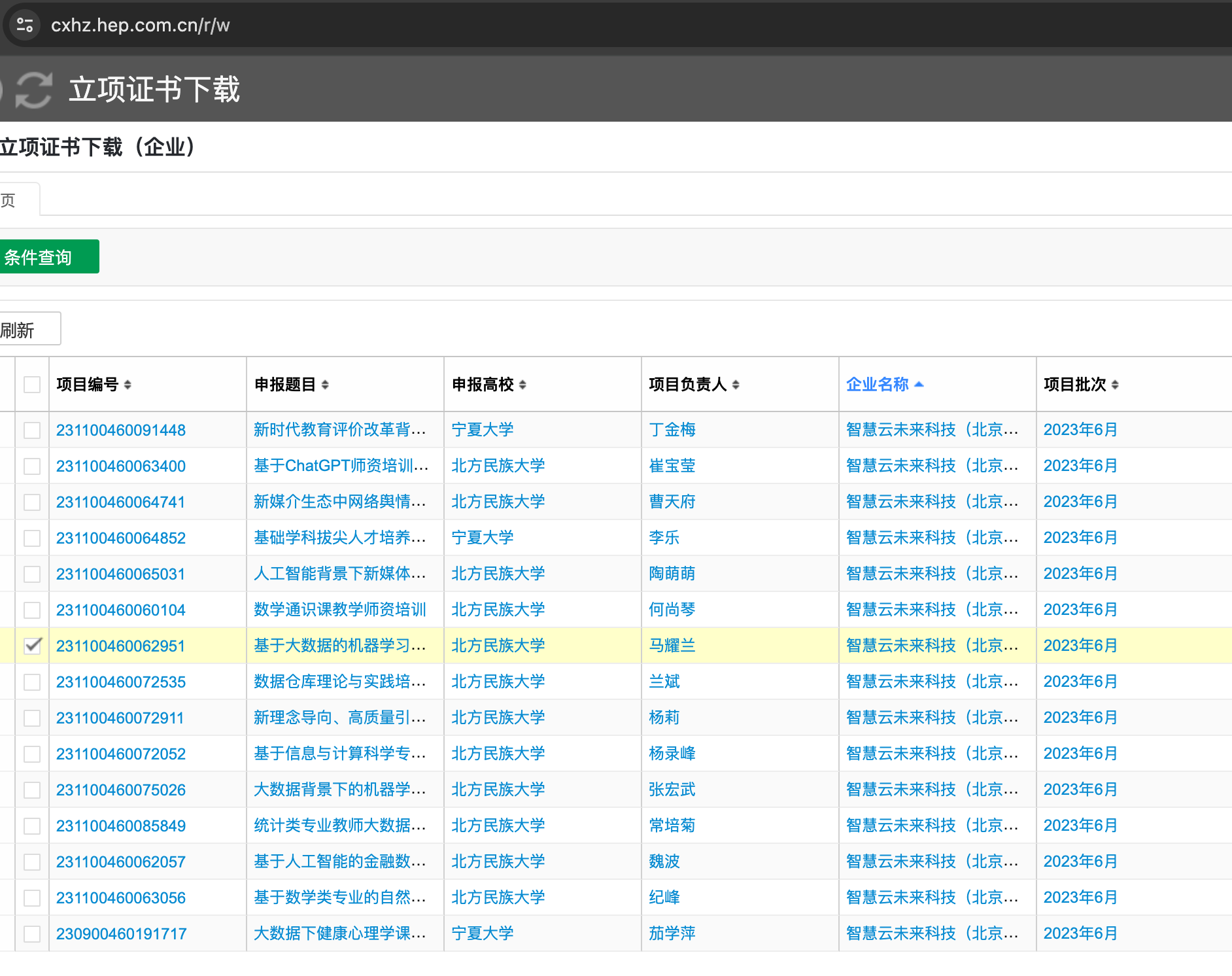This screenshot has height=976, width=1232.
Task: Click project leader 魏波
Action: 664,862
